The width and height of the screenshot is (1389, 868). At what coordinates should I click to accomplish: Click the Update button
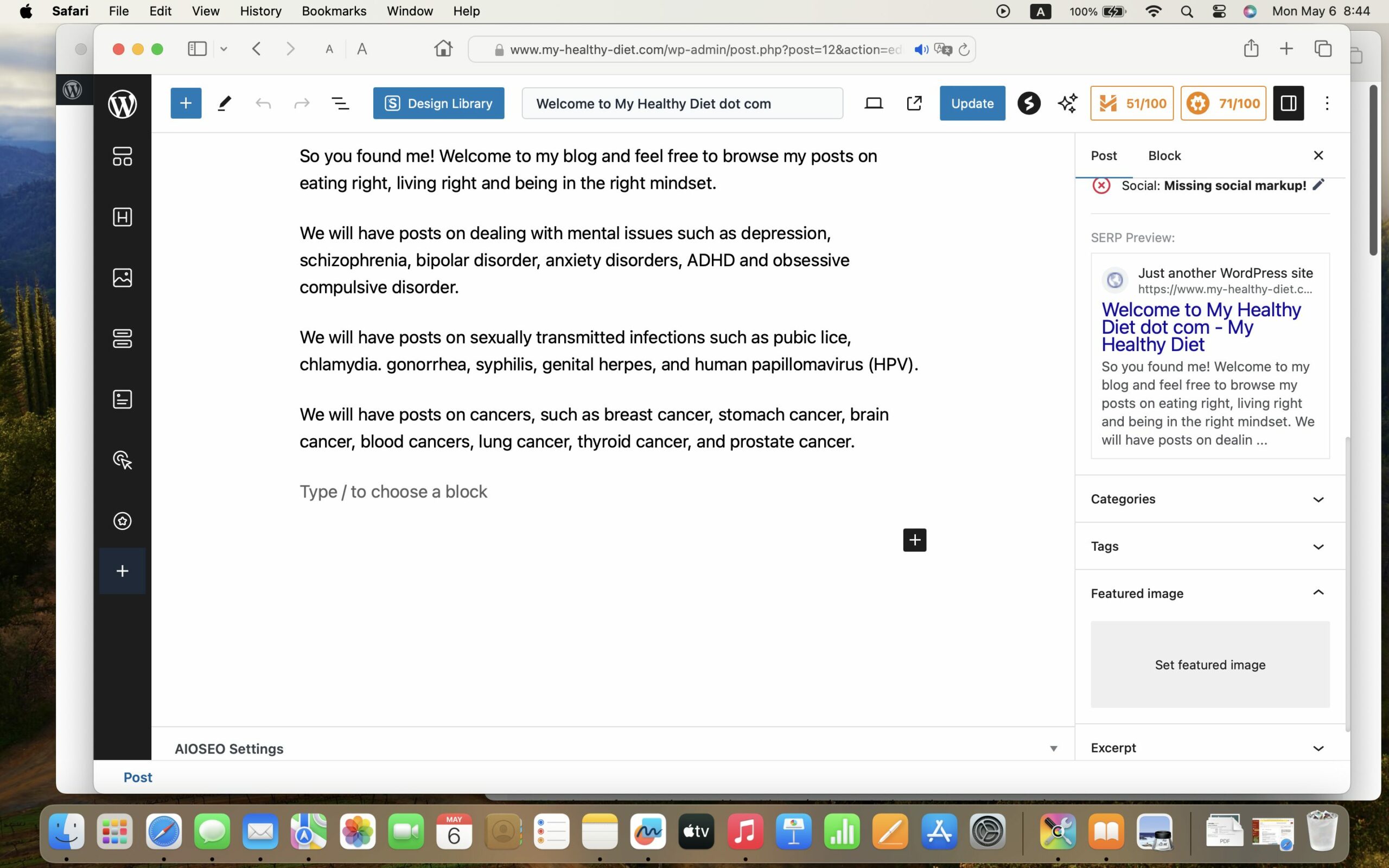coord(972,103)
